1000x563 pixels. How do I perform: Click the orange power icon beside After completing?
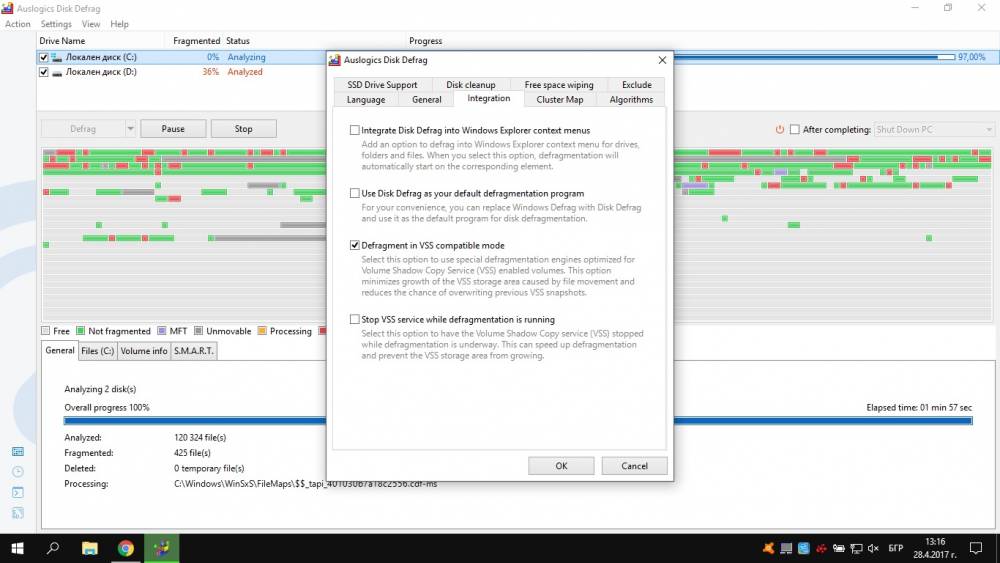(779, 129)
